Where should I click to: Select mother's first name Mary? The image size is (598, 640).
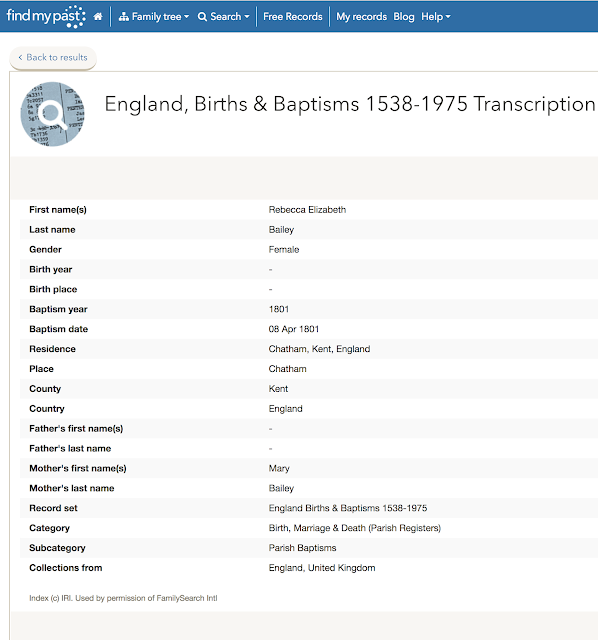[x=279, y=469]
